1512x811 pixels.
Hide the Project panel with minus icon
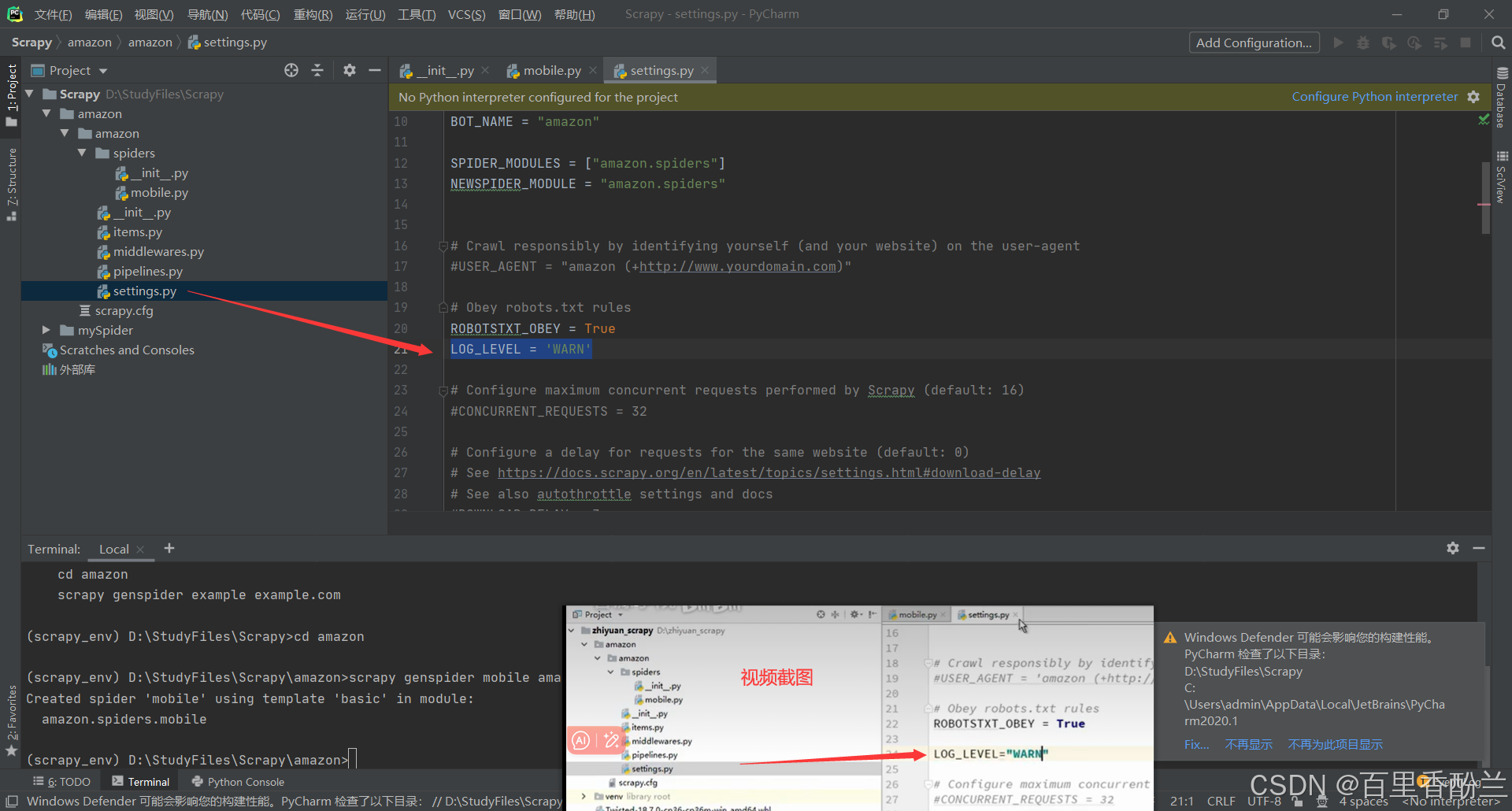click(375, 70)
